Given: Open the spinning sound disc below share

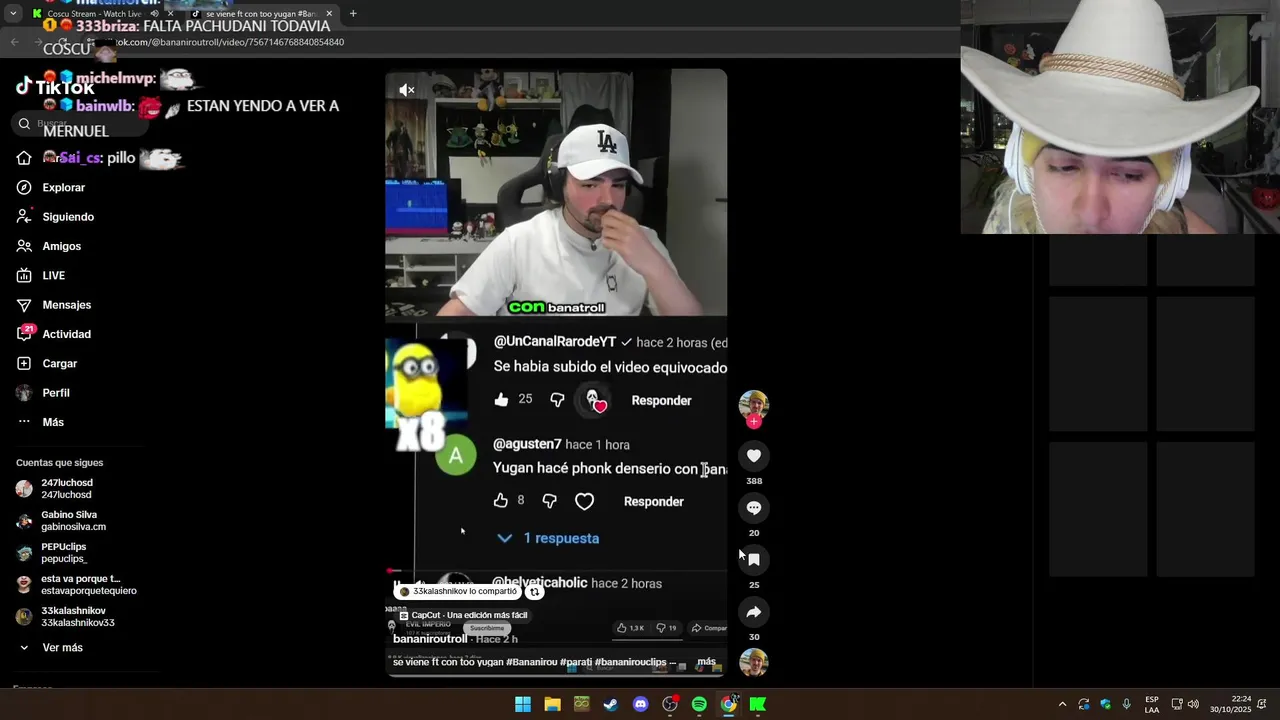Looking at the screenshot, I should (754, 662).
